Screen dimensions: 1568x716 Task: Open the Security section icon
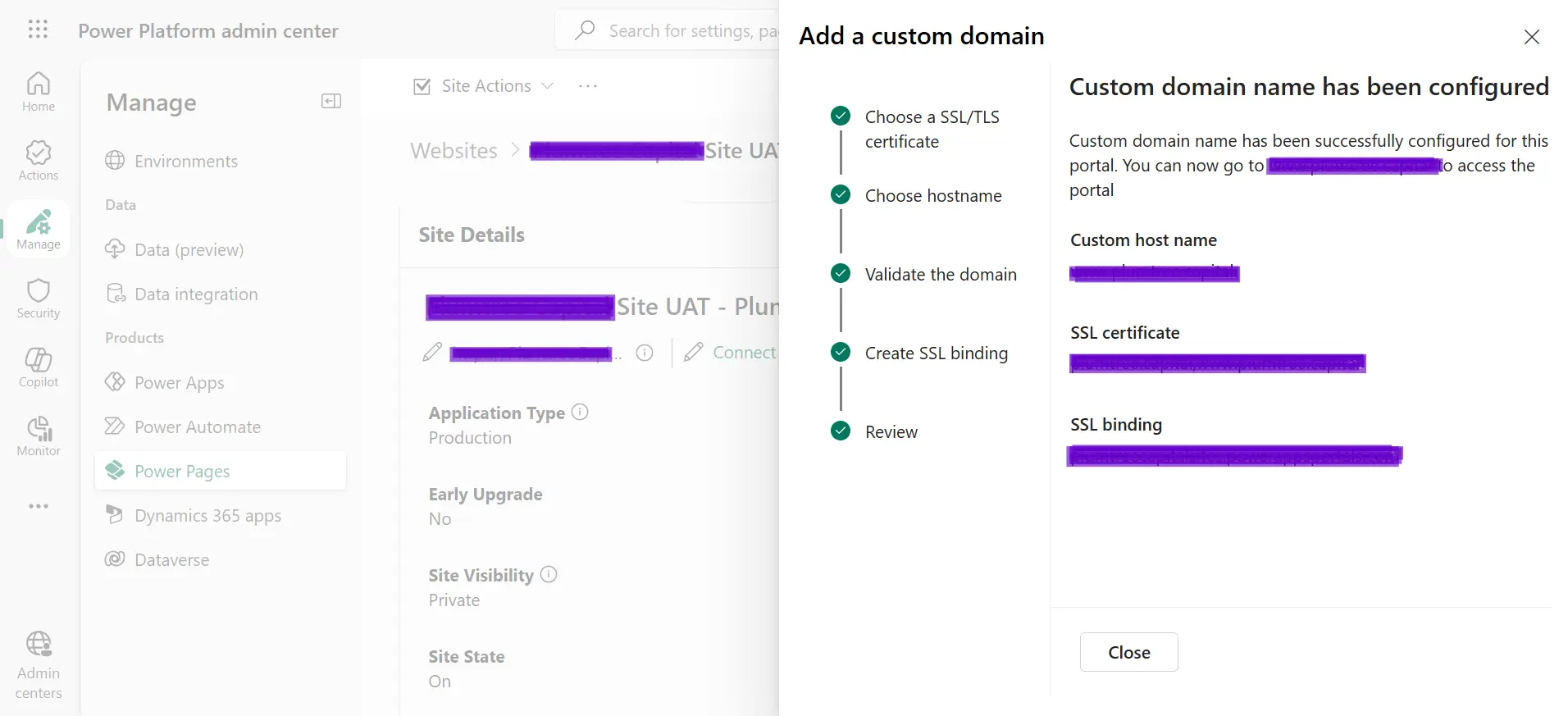(39, 299)
